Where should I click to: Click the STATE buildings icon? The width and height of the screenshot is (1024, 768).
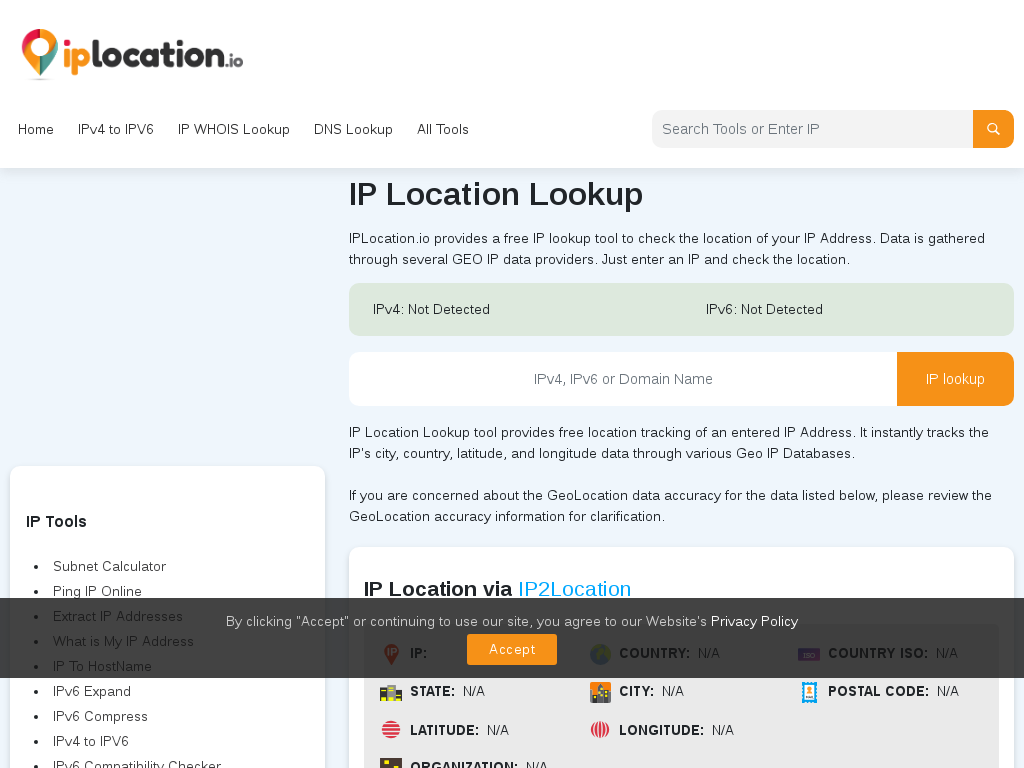(x=391, y=692)
